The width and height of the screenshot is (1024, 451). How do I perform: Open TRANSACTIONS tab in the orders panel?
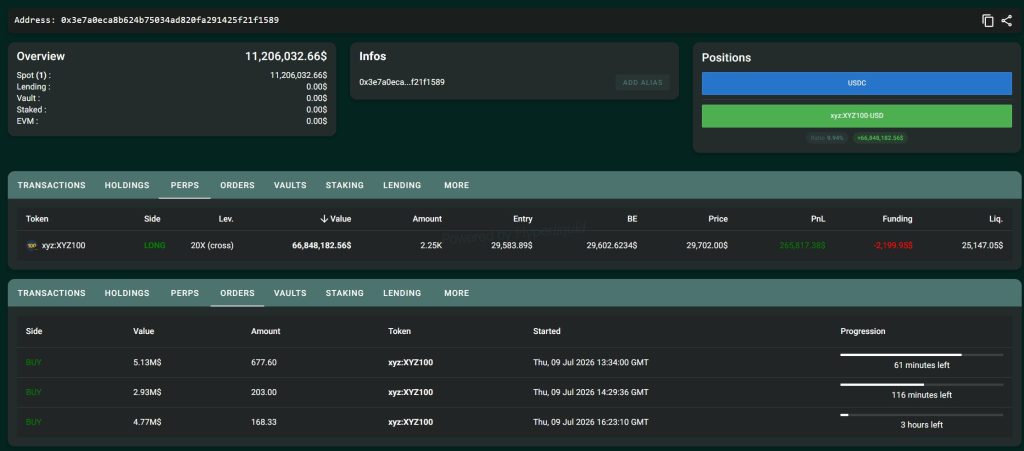(x=52, y=293)
